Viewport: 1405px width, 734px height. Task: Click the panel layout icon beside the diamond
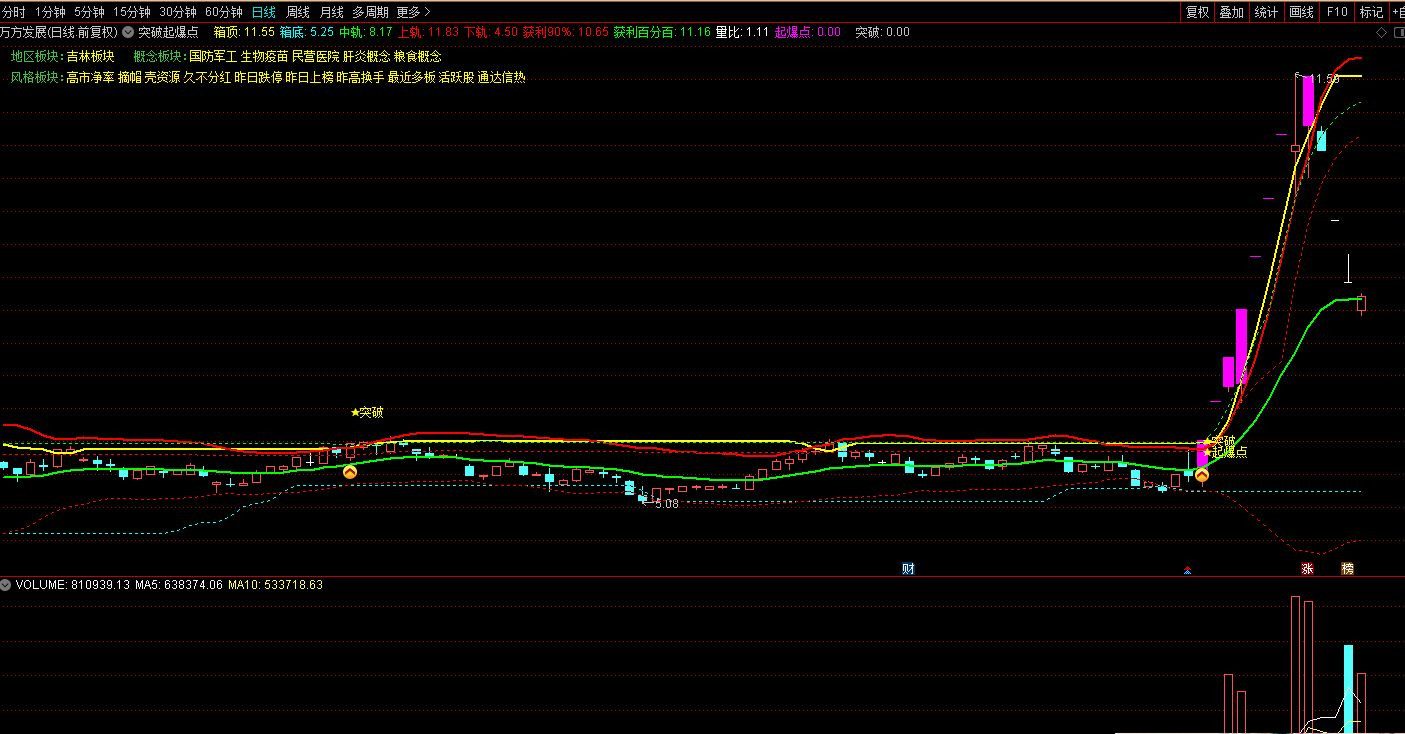click(1397, 32)
